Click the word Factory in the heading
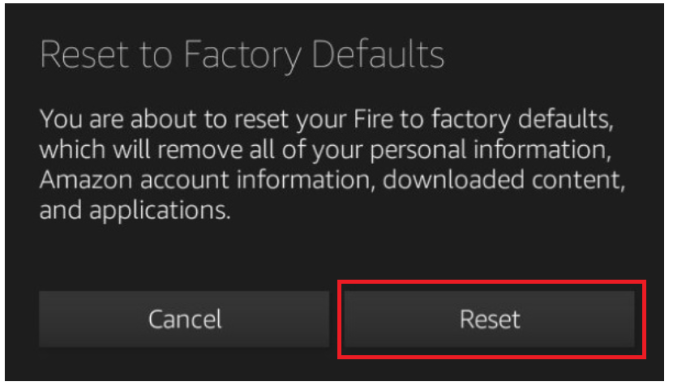The height and width of the screenshot is (390, 690). [x=242, y=56]
